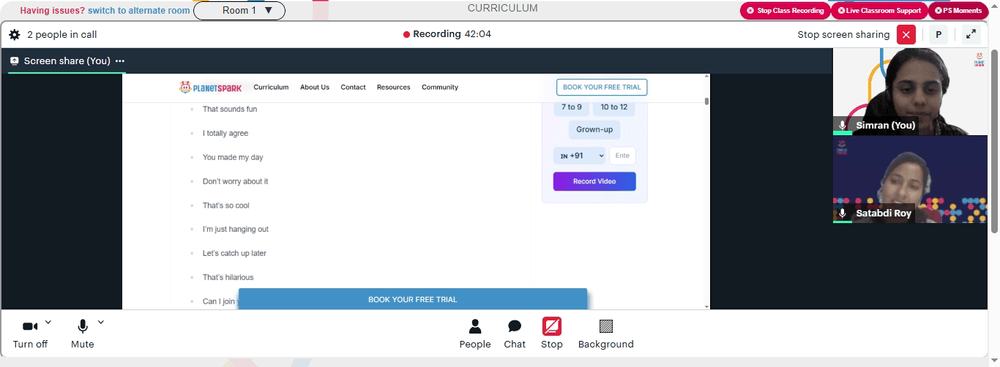Click the camera Turn off icon

[30, 327]
